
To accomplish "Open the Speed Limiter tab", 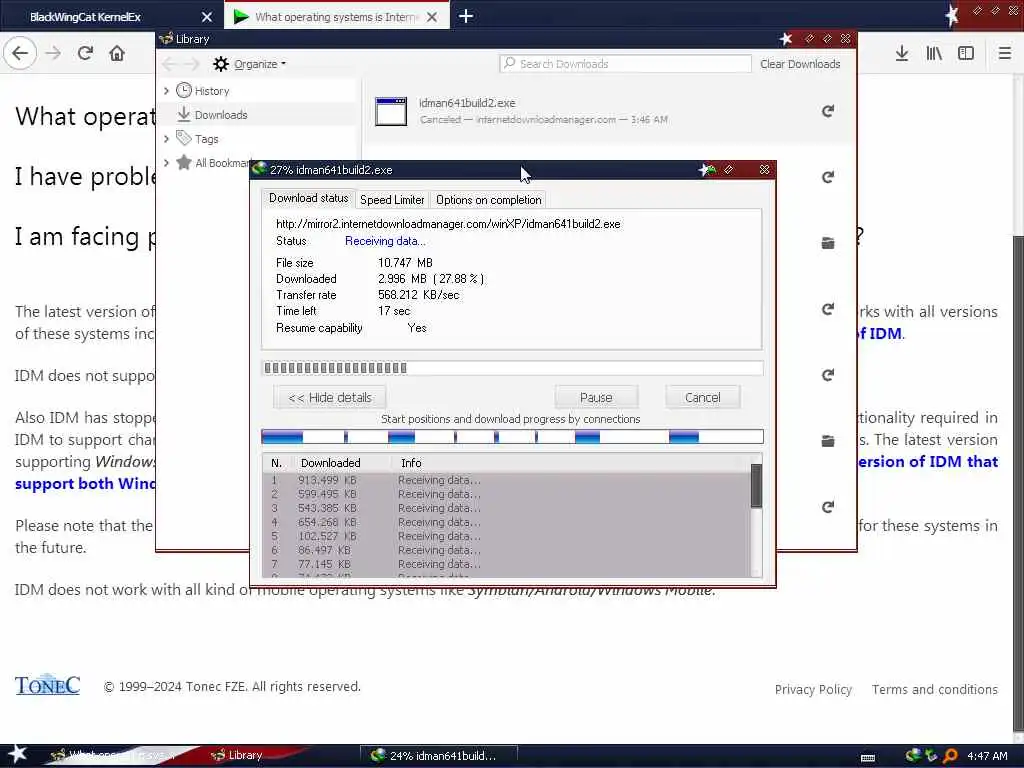I will [x=392, y=200].
